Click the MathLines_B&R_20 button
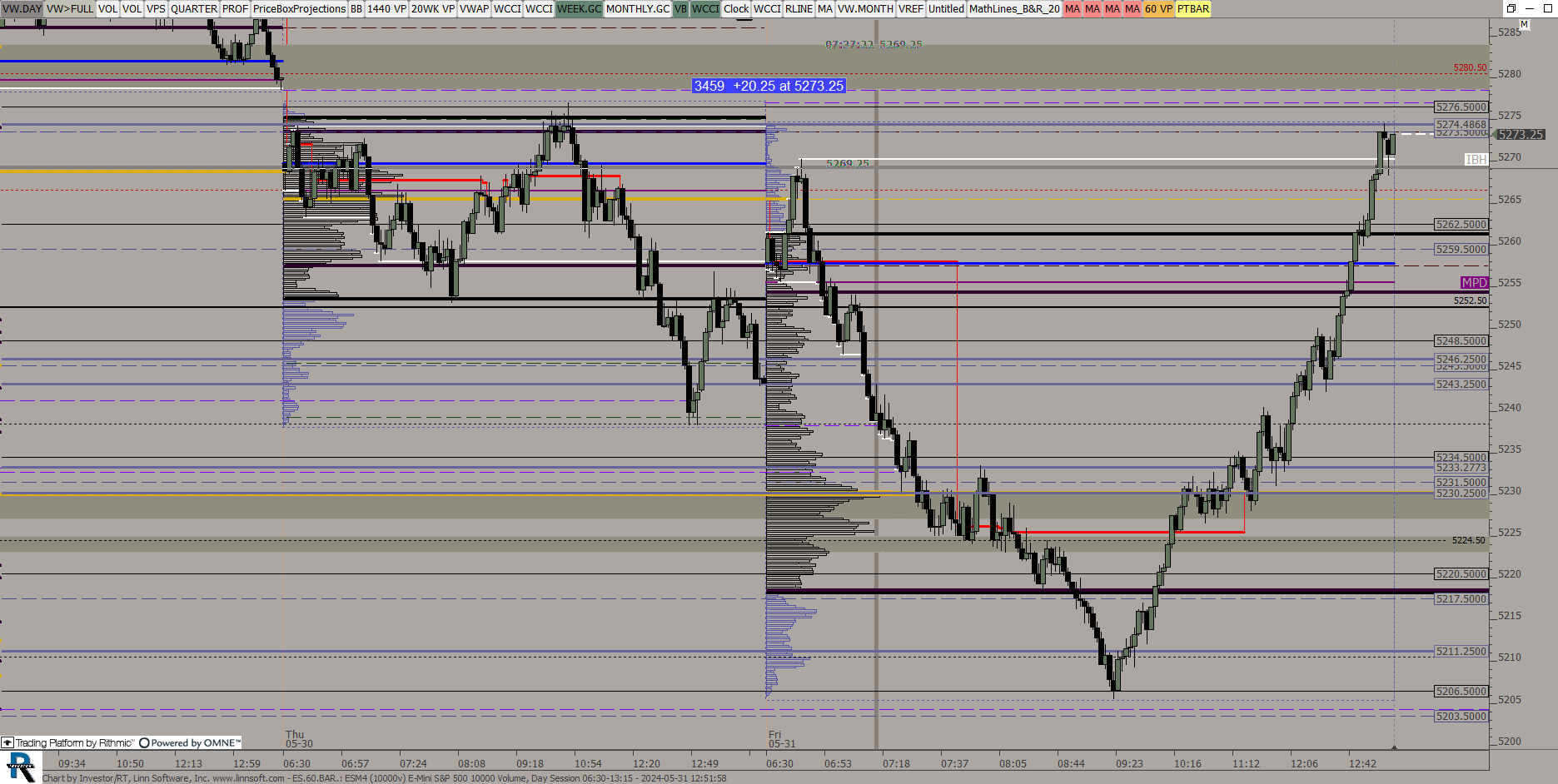 coord(1013,9)
